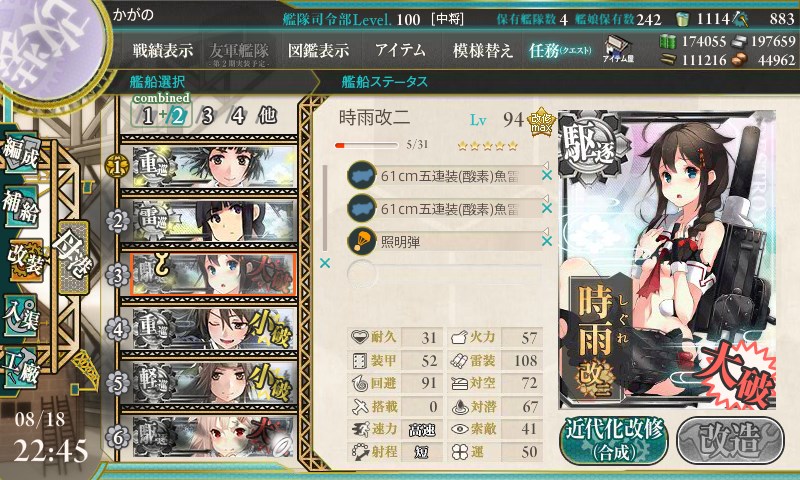Remove the 照明弾 using its X
Screen dimensions: 800x480
(546, 241)
